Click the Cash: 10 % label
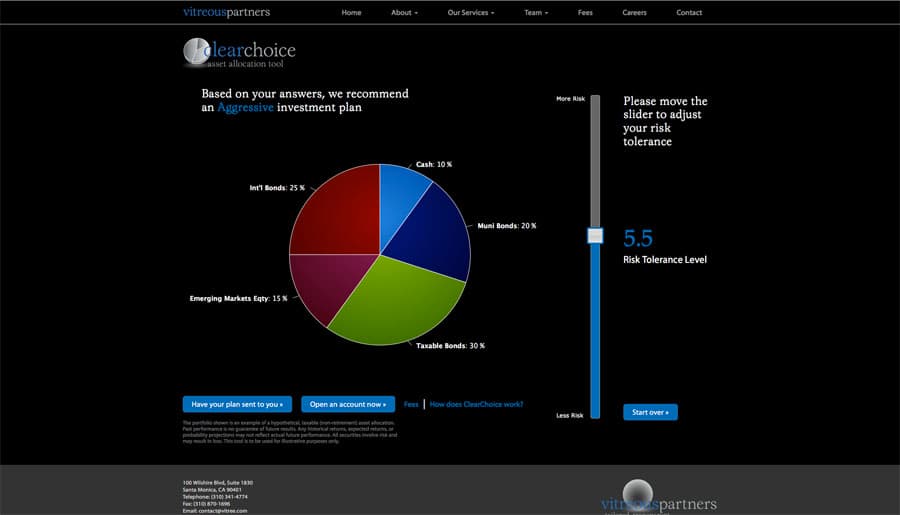 434,164
